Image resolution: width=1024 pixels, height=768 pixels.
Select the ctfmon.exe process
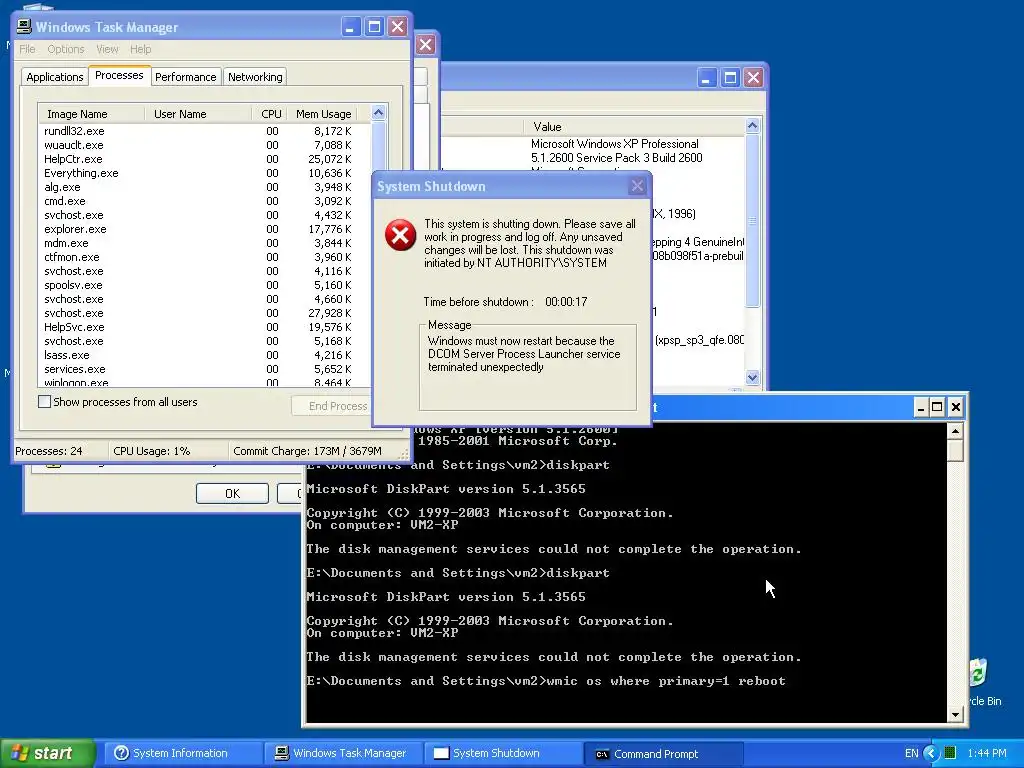72,257
